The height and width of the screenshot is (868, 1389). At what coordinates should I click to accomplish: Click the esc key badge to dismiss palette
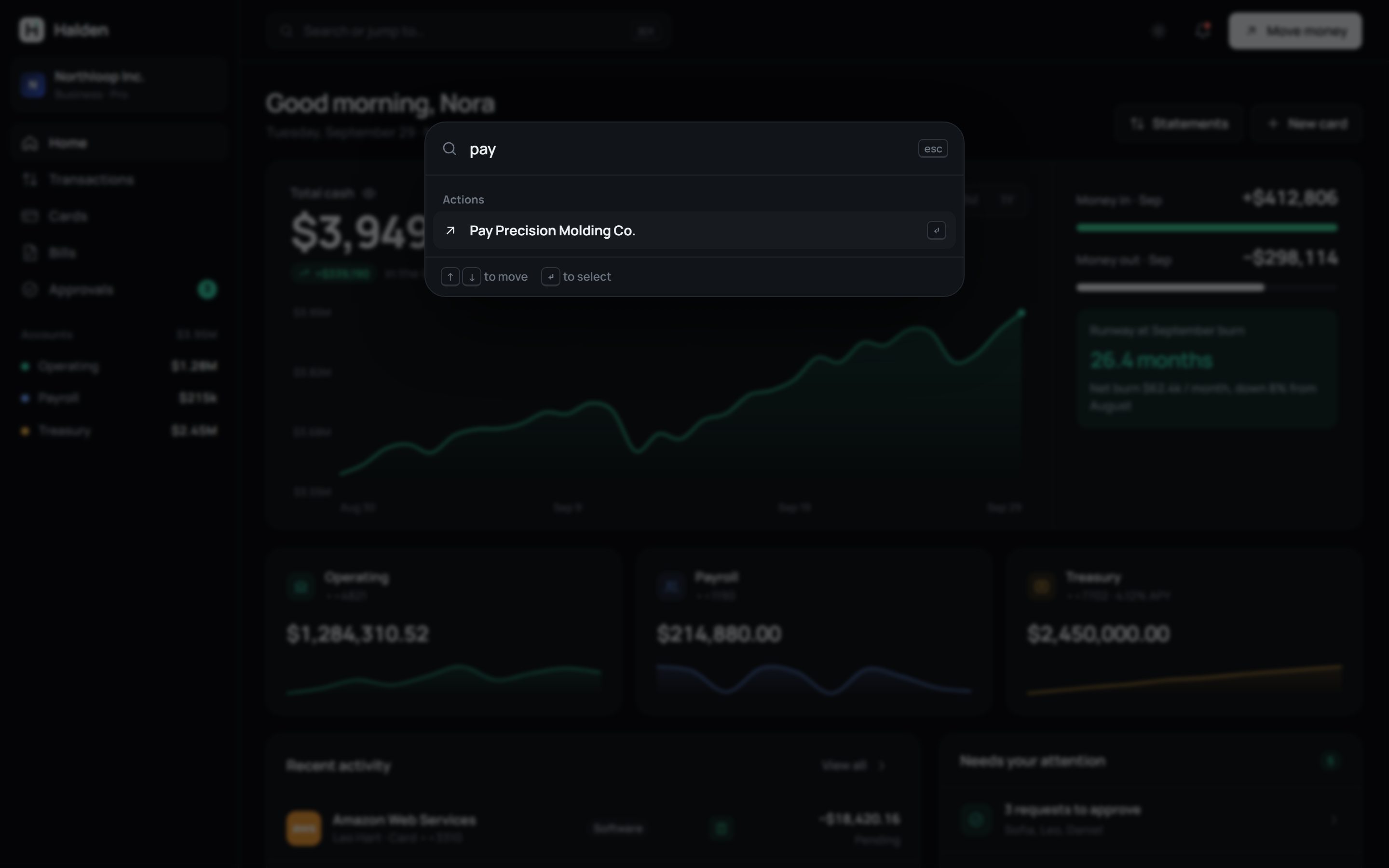tap(933, 149)
